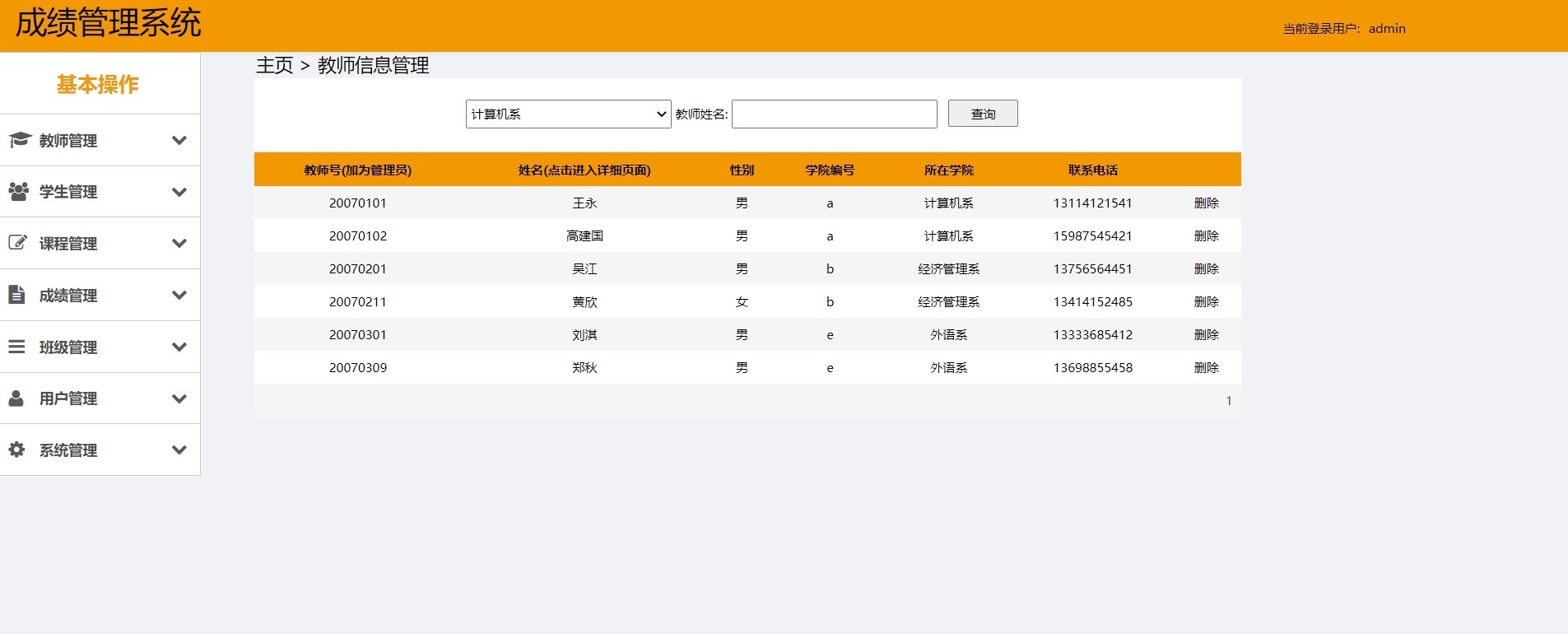Open details for teacher 刘淇
Image resolution: width=1568 pixels, height=634 pixels.
point(584,334)
